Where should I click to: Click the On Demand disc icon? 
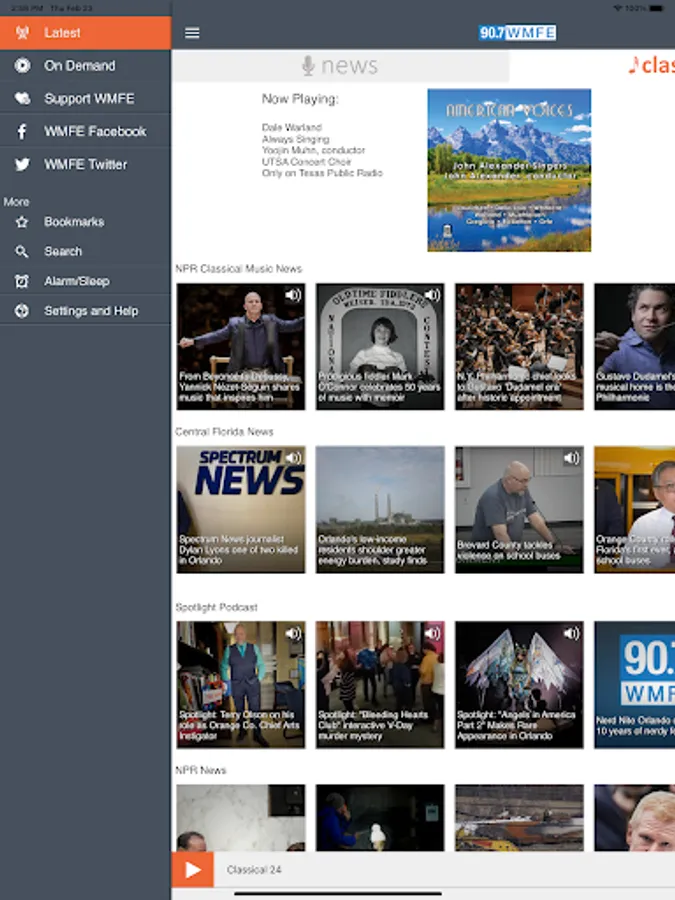[22, 65]
